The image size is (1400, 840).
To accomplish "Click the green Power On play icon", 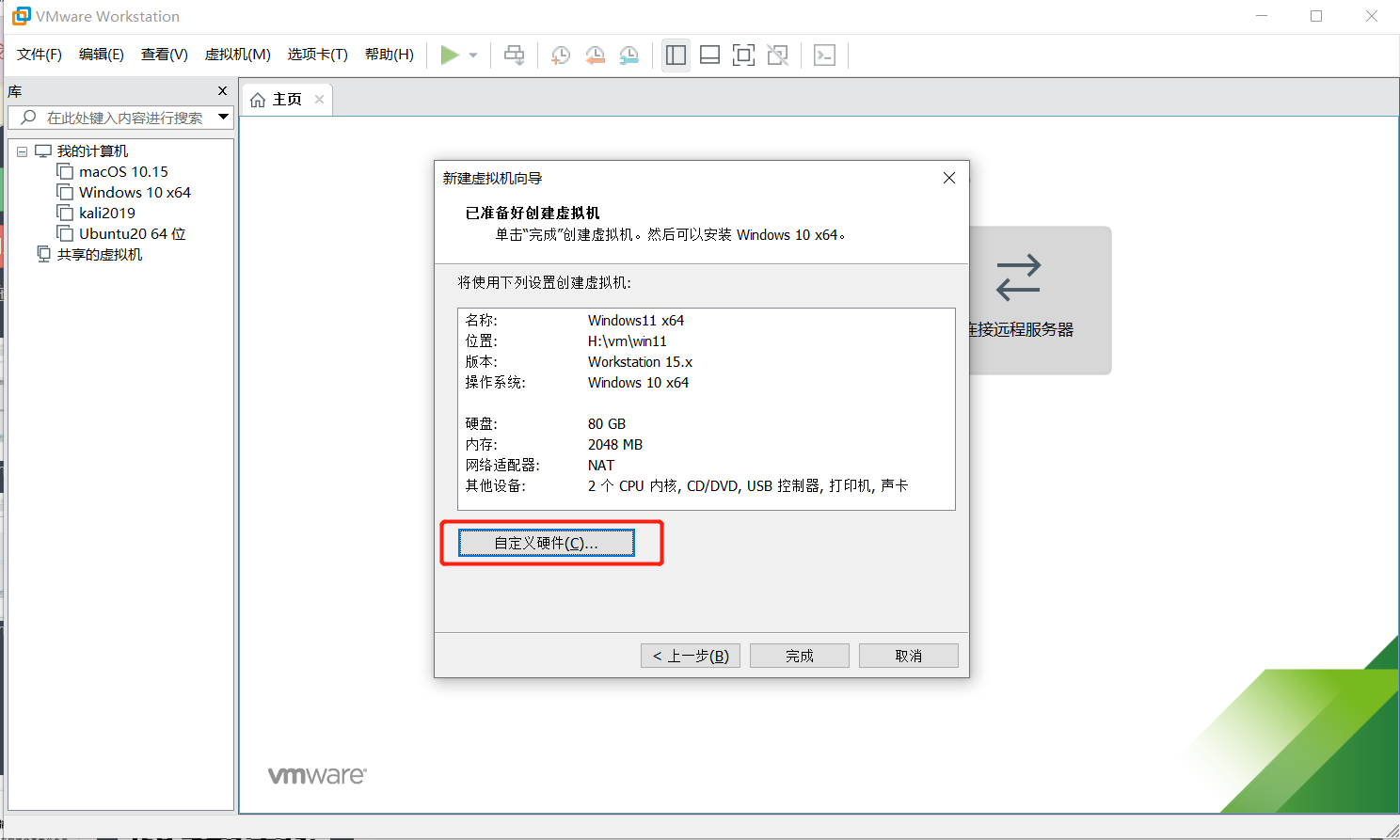I will [x=450, y=55].
